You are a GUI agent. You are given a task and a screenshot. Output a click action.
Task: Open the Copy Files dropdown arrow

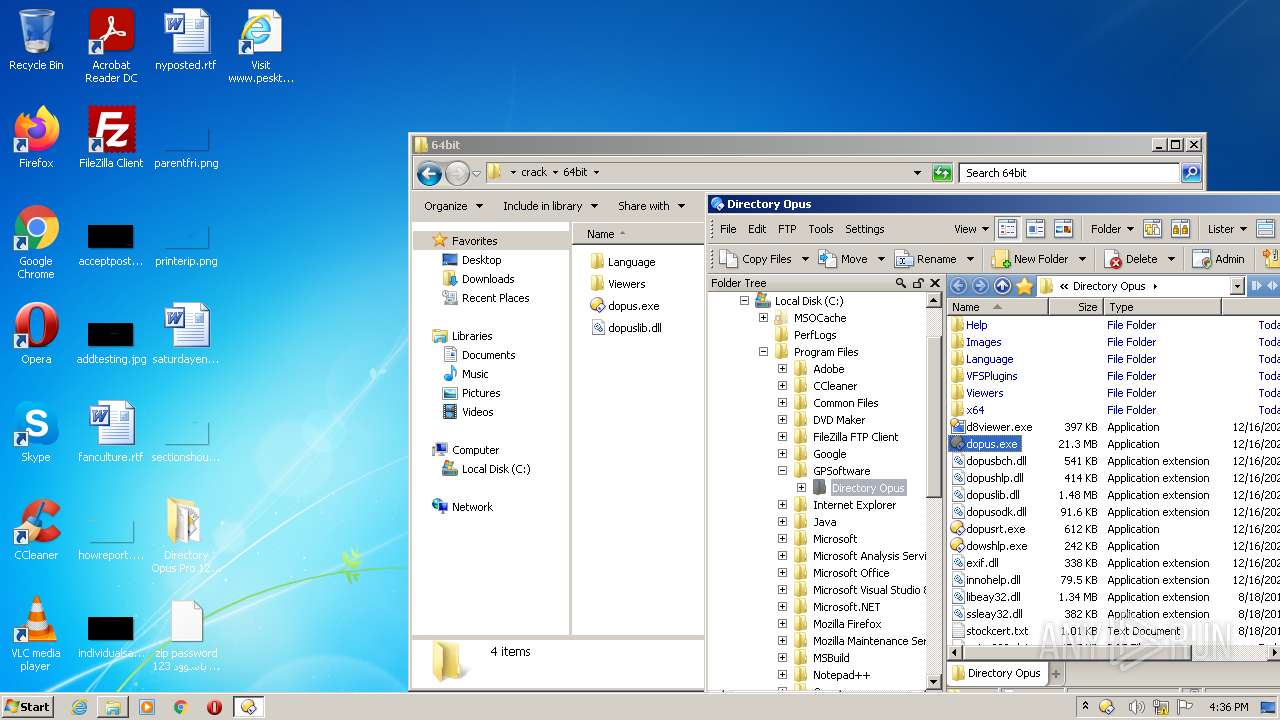point(805,259)
